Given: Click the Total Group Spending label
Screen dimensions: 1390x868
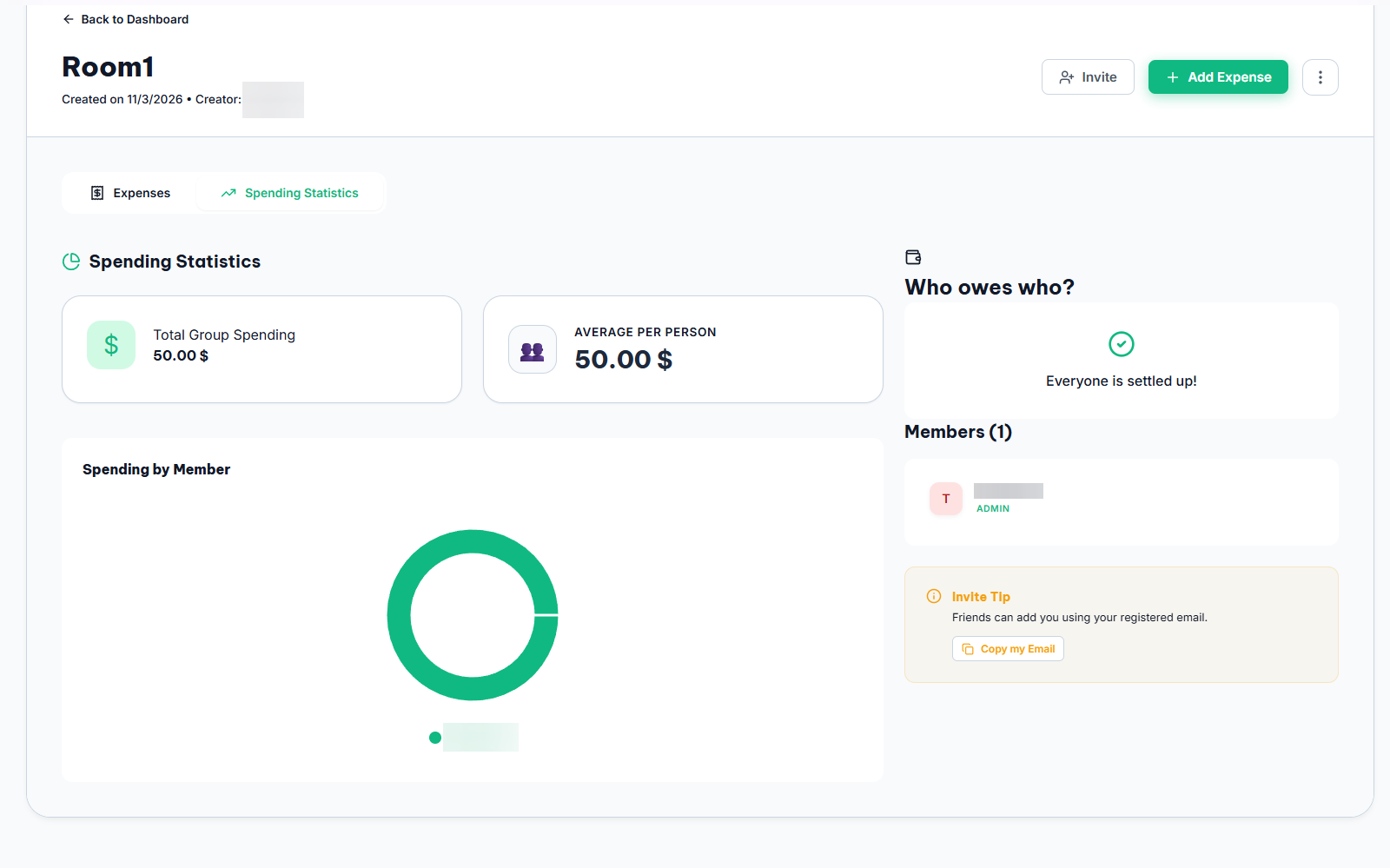Looking at the screenshot, I should pyautogui.click(x=224, y=335).
